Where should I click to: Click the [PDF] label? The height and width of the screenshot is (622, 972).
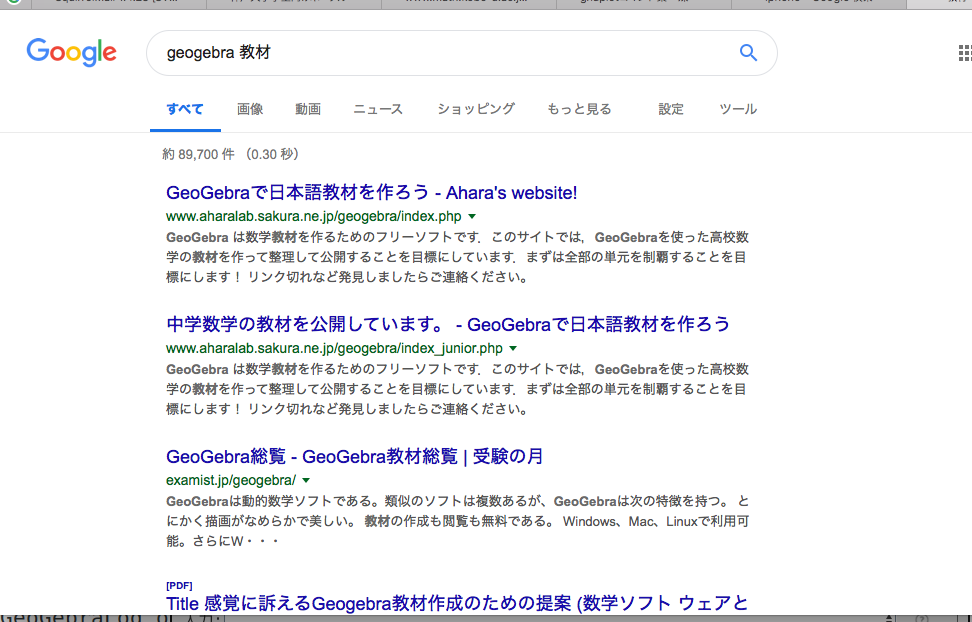point(179,585)
